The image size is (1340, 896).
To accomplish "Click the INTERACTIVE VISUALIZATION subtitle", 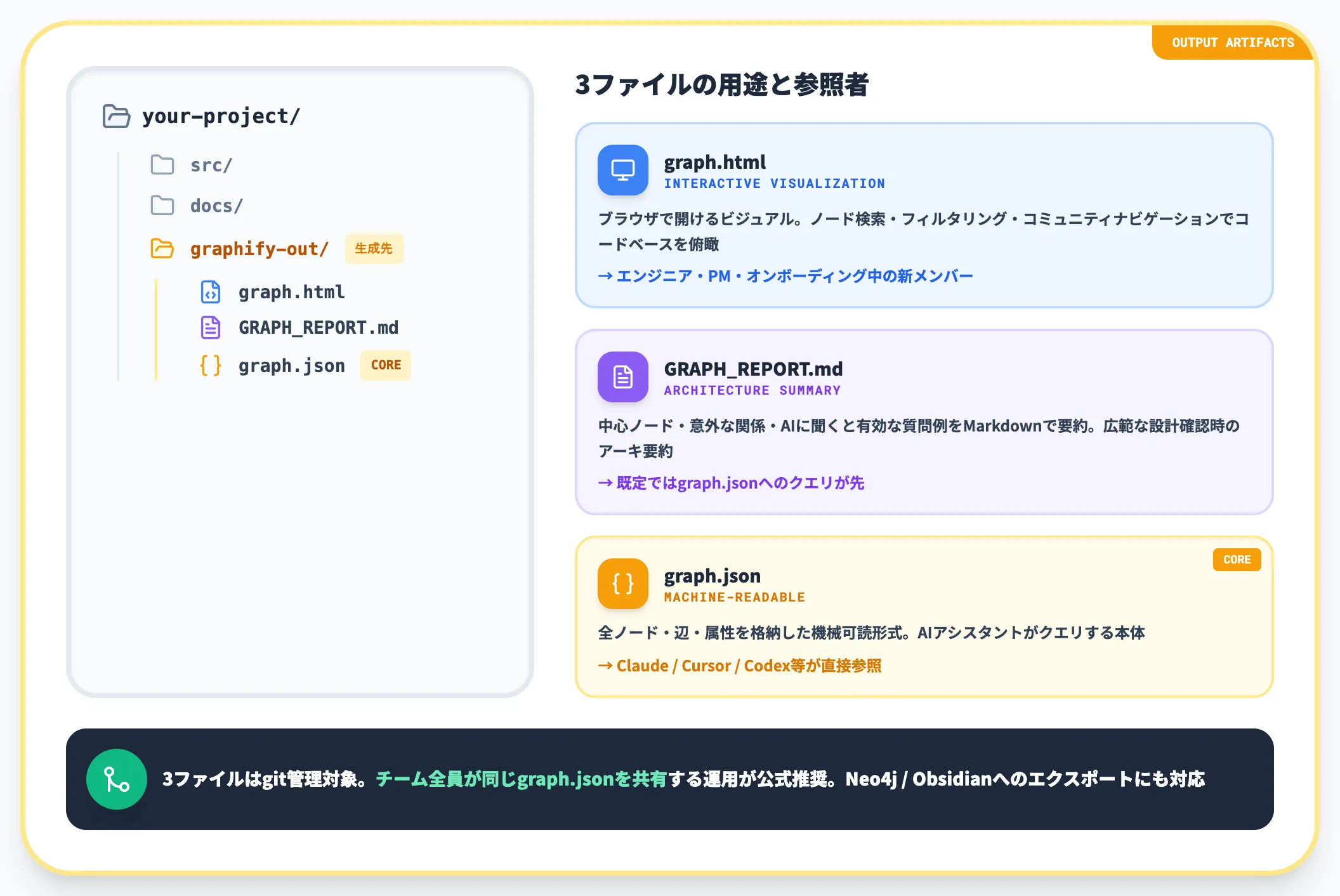I will point(774,183).
